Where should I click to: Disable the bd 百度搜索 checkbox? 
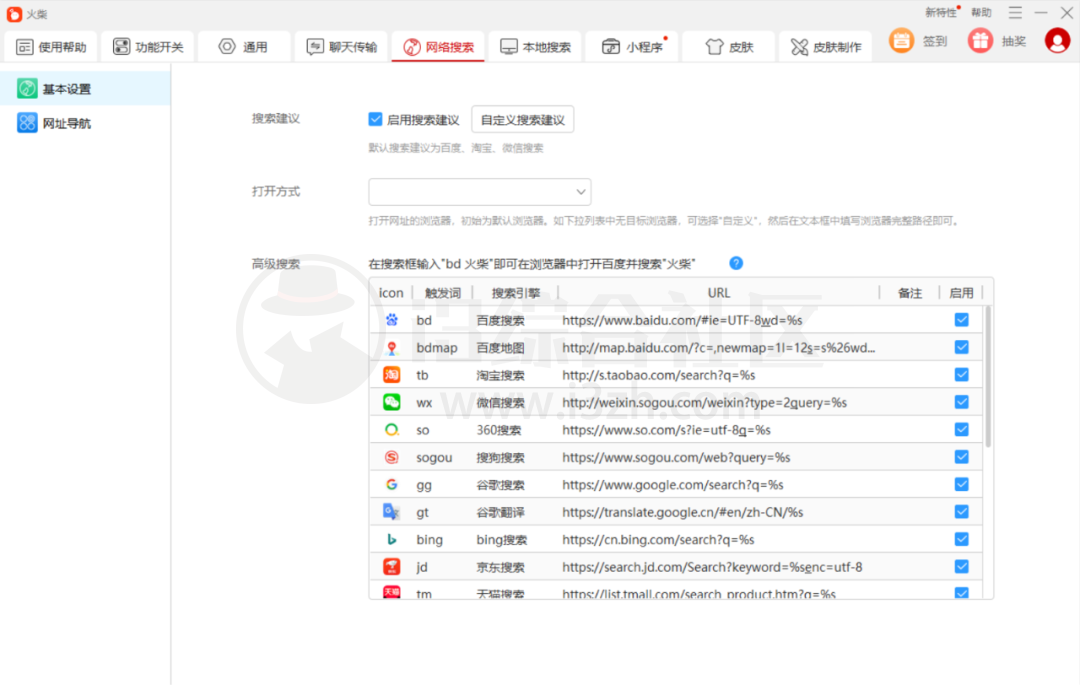click(x=962, y=320)
